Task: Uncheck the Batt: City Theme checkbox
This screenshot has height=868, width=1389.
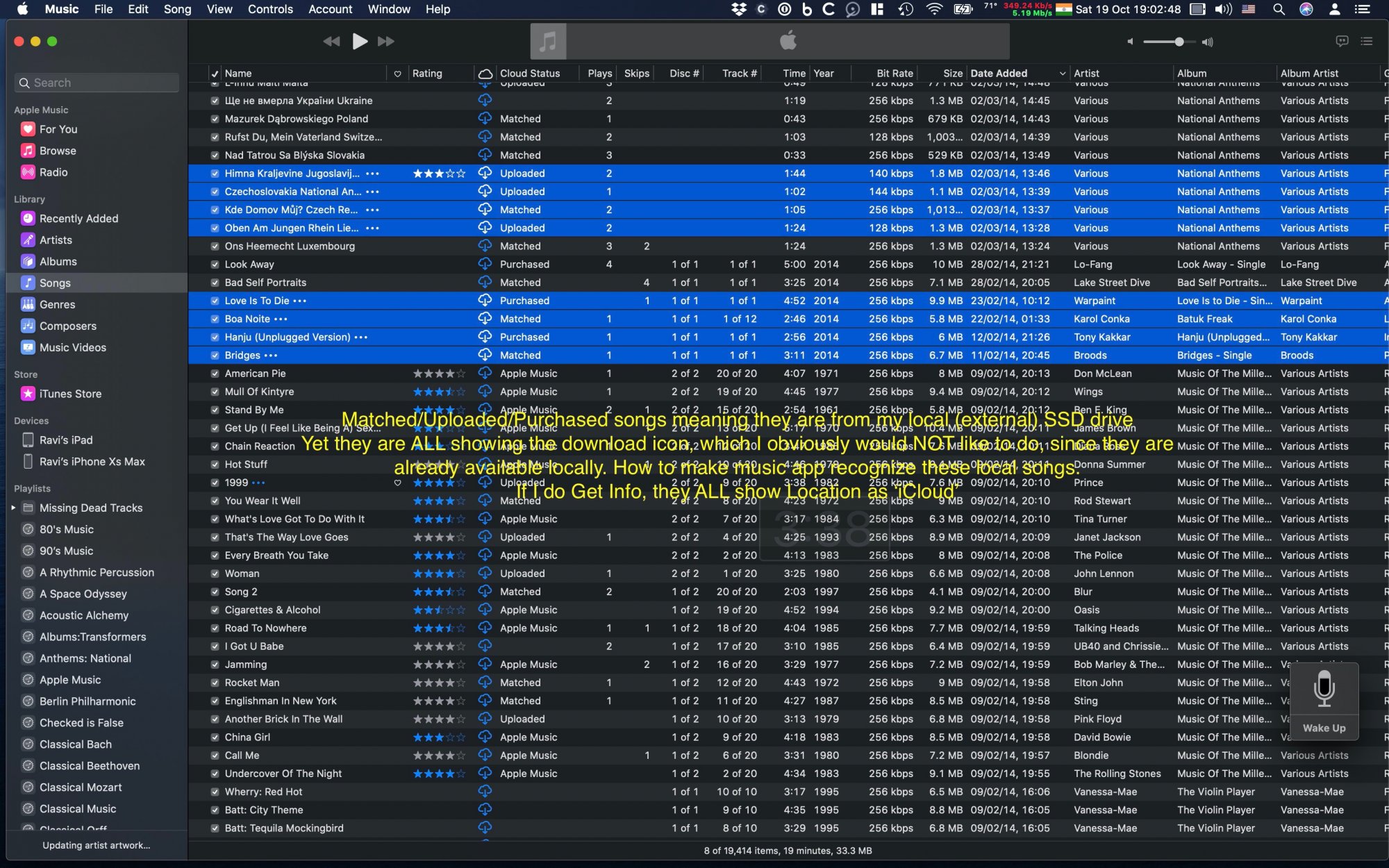Action: point(215,810)
